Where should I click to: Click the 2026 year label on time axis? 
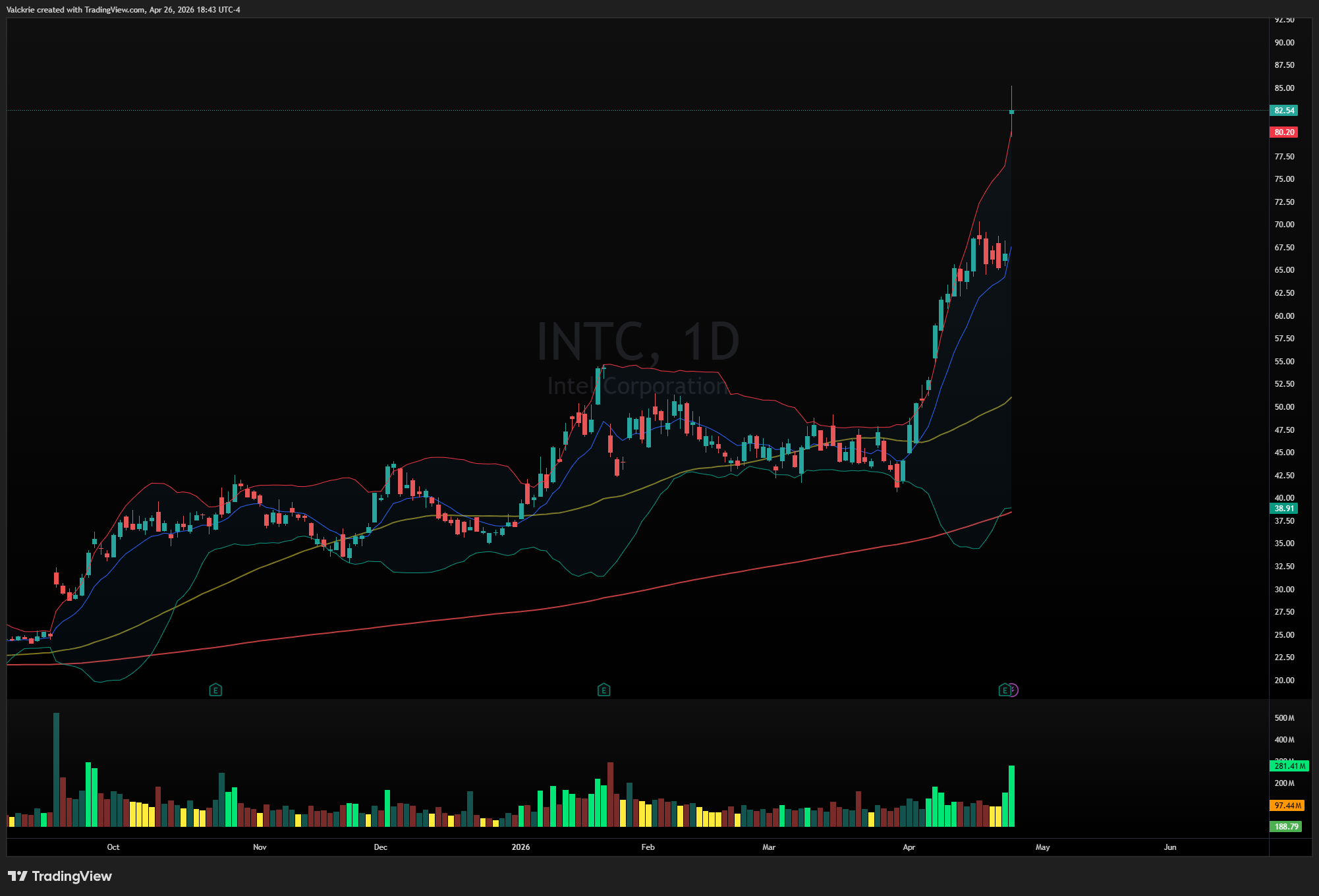click(x=520, y=847)
